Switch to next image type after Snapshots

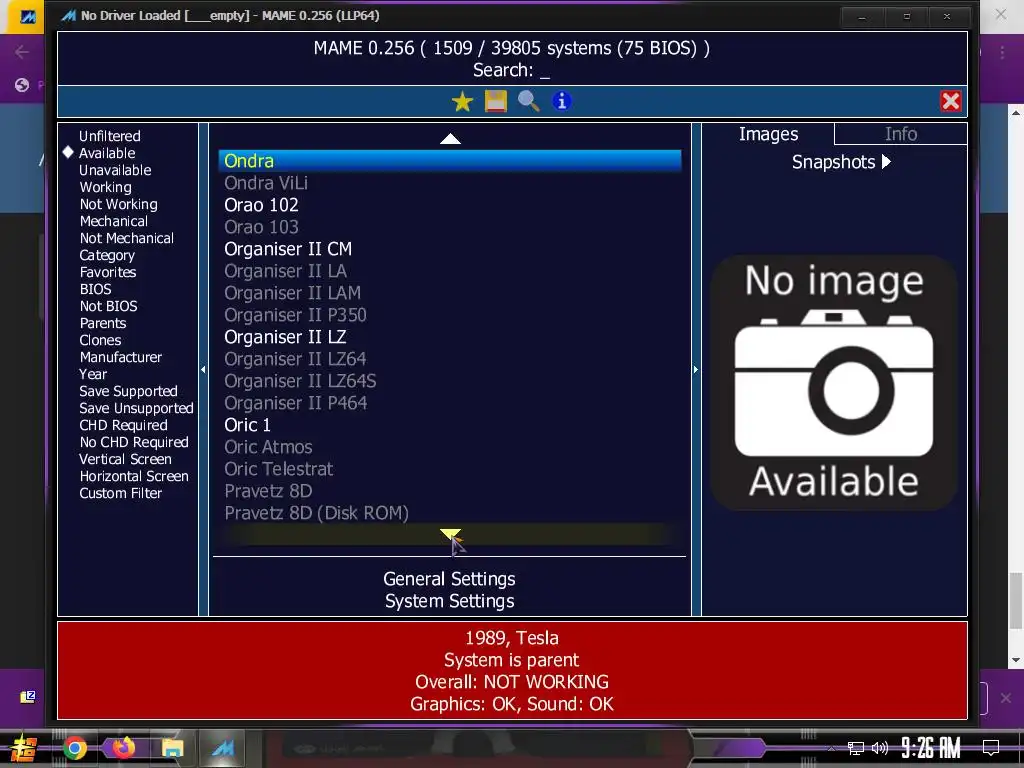click(x=886, y=161)
